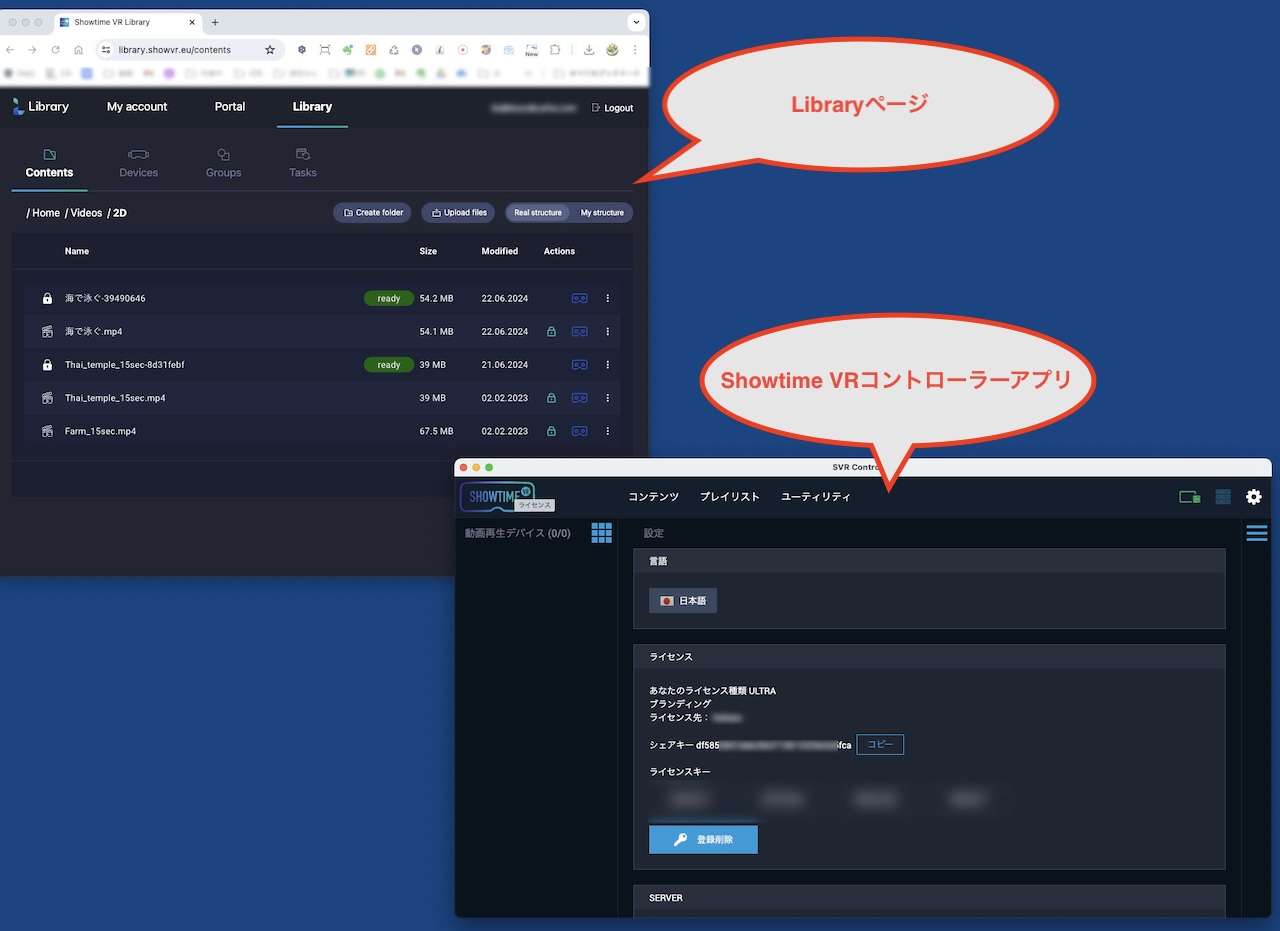Open more options for 海で泳ぐ-39490646 row
1280x931 pixels.
607,298
